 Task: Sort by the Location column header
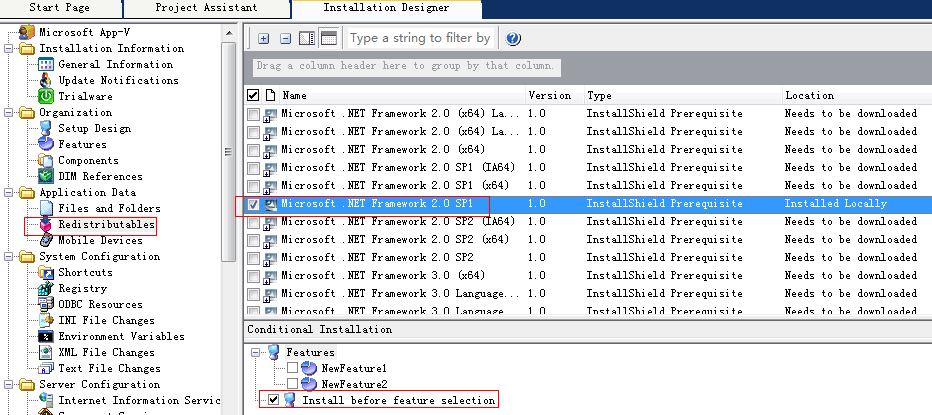click(857, 95)
